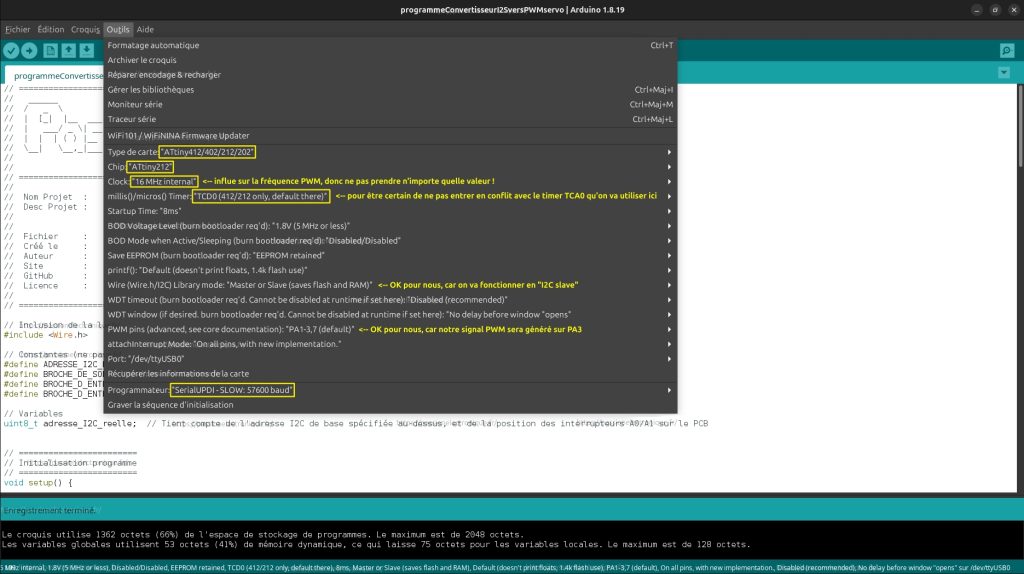The image size is (1024, 574).
Task: Select Récupérer les informations de la carte
Action: pos(390,374)
